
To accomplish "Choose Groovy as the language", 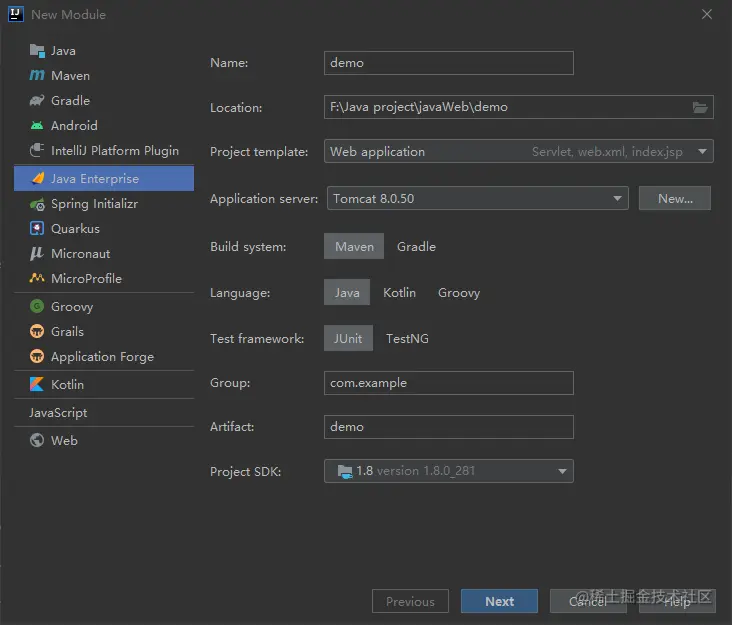I will pos(459,293).
